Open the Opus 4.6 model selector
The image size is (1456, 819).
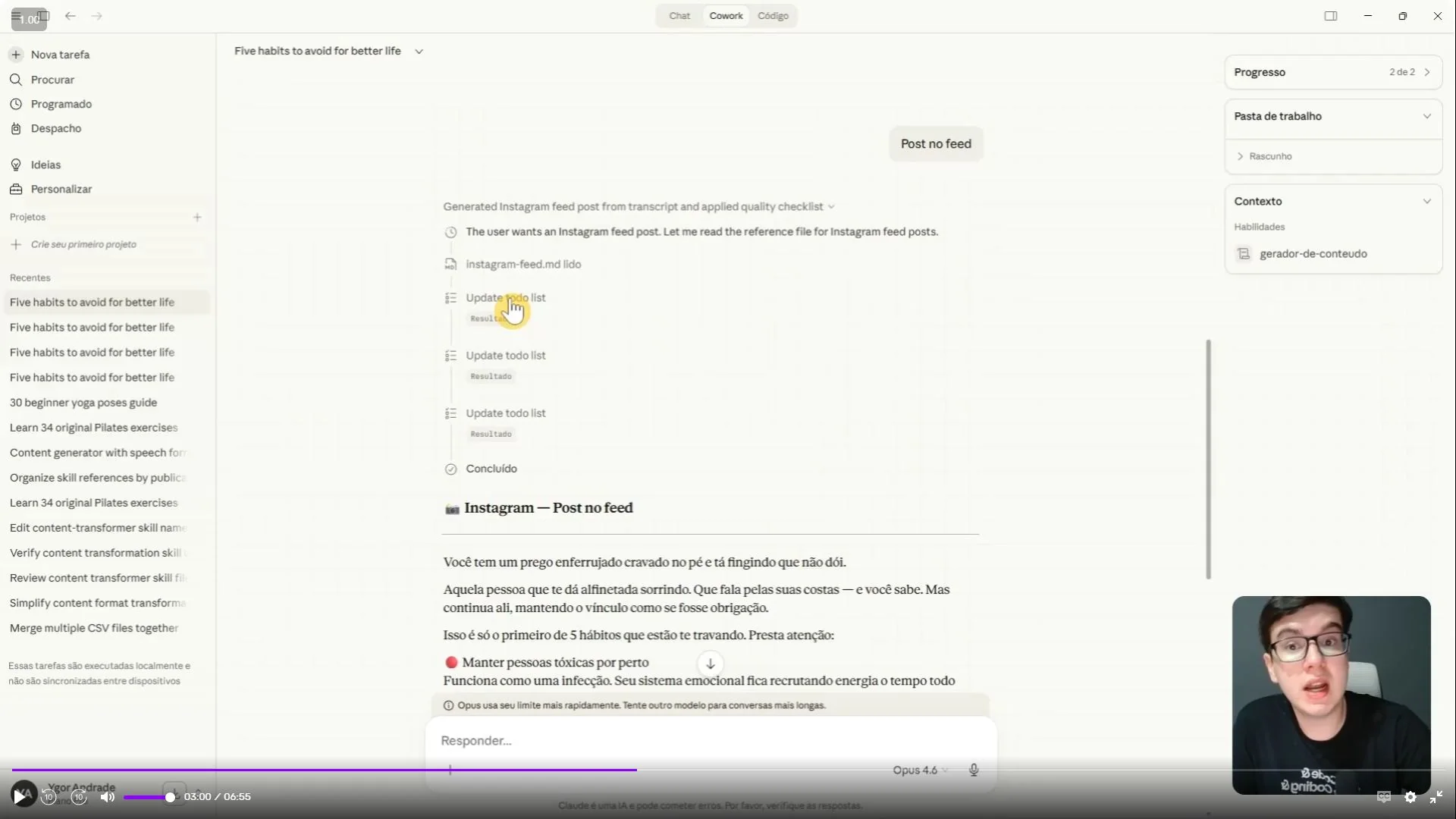tap(920, 770)
